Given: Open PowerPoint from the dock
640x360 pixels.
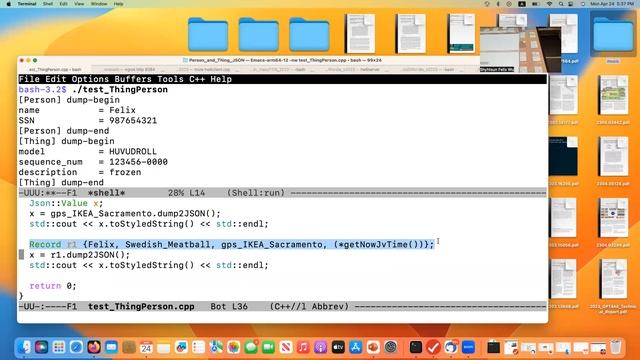Looking at the screenshot, I should (x=373, y=347).
